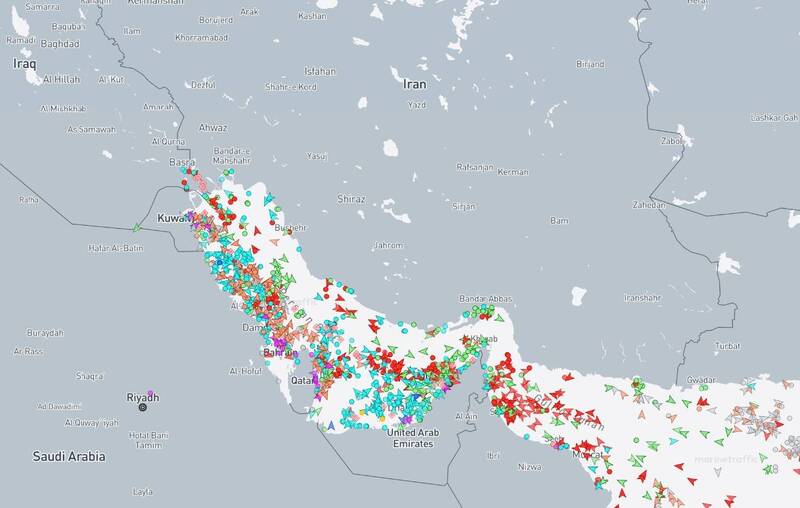
Task: Click the Baghdad city label
Action: pyautogui.click(x=60, y=44)
